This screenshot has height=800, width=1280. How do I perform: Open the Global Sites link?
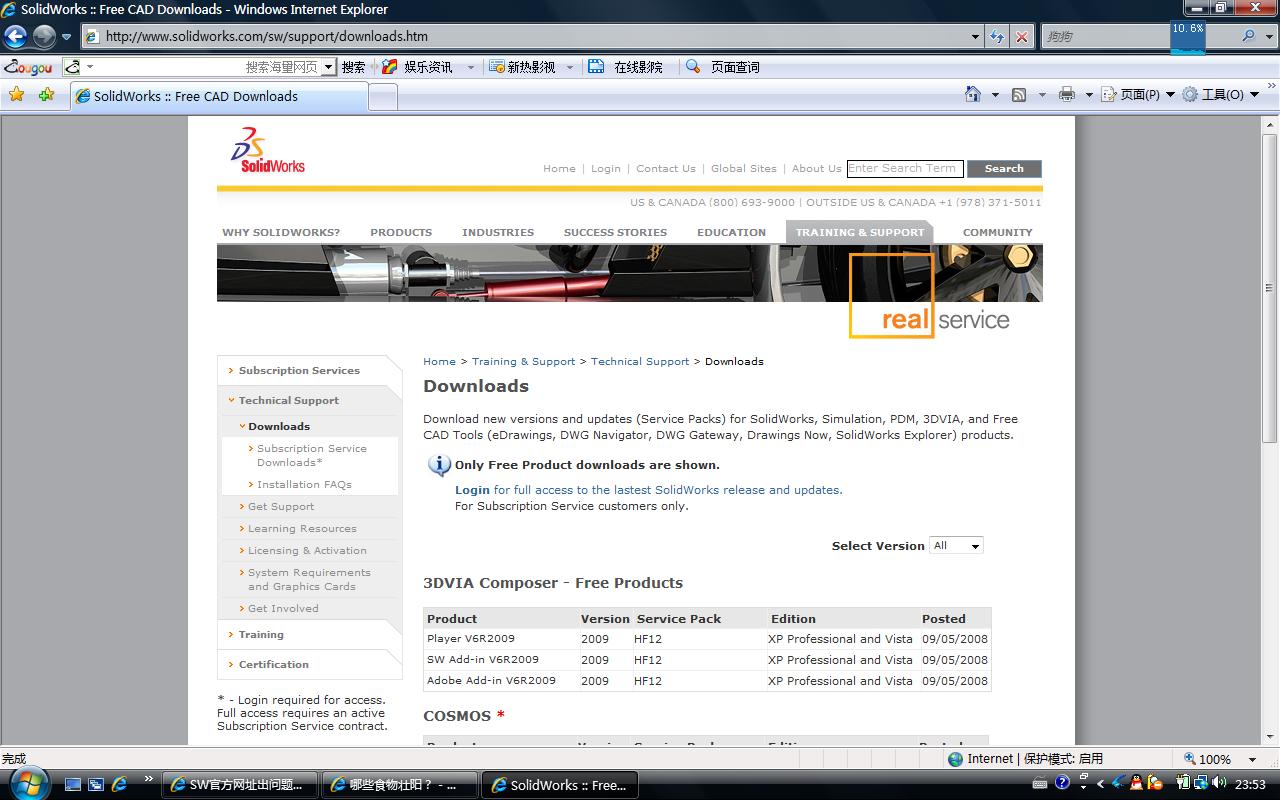(x=744, y=169)
